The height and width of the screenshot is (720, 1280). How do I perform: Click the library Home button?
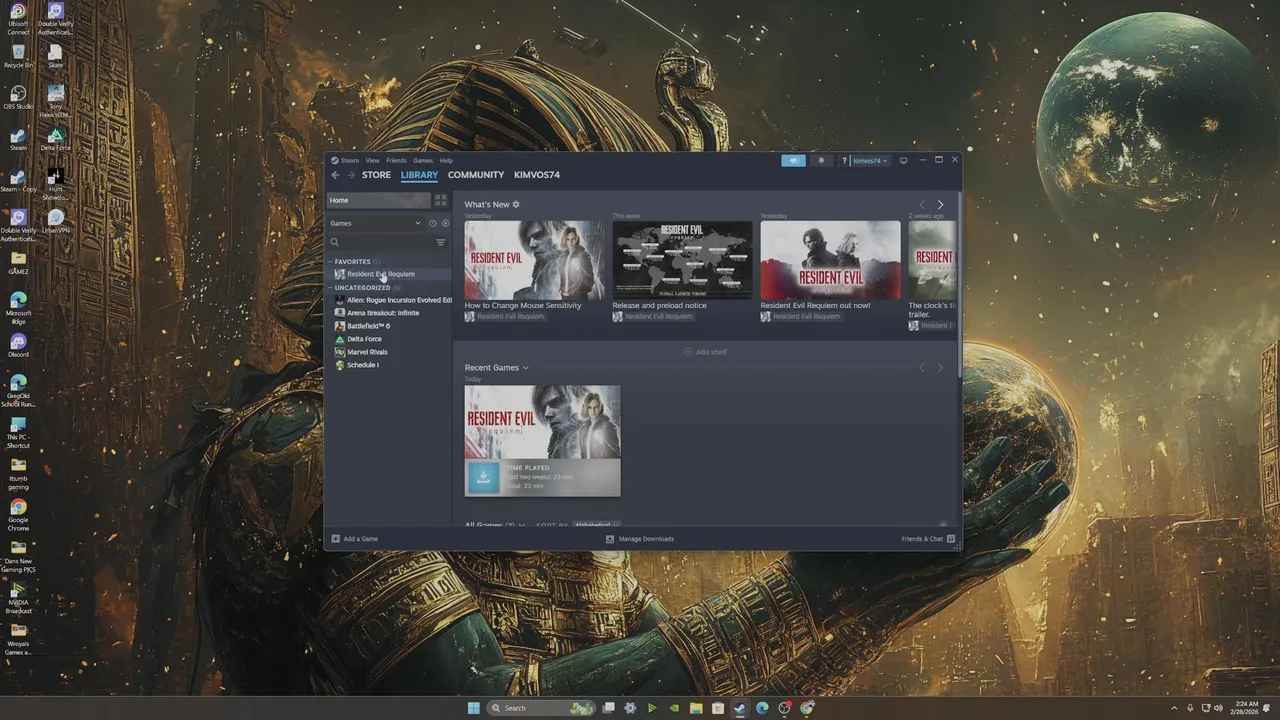coord(379,200)
